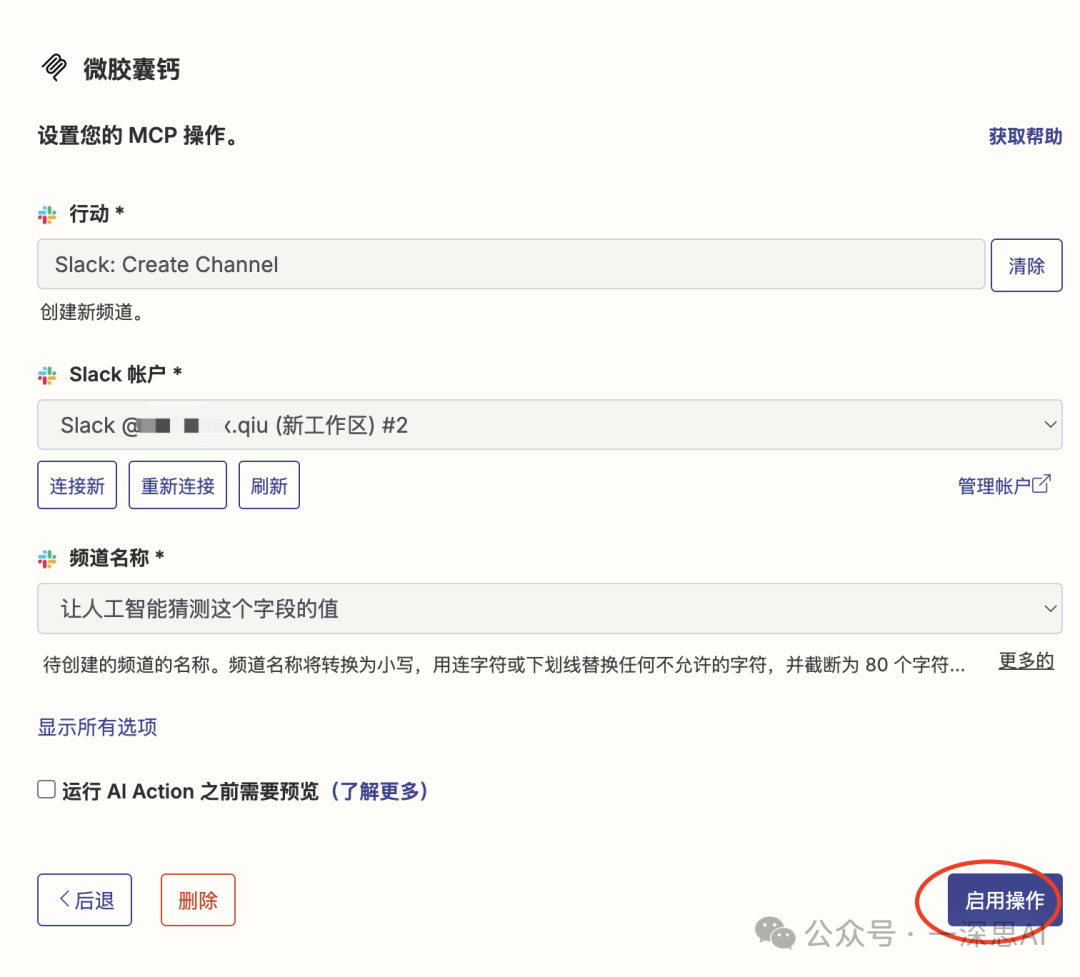Image resolution: width=1080 pixels, height=977 pixels.
Task: Open the 了解更多 link
Action: tap(380, 791)
